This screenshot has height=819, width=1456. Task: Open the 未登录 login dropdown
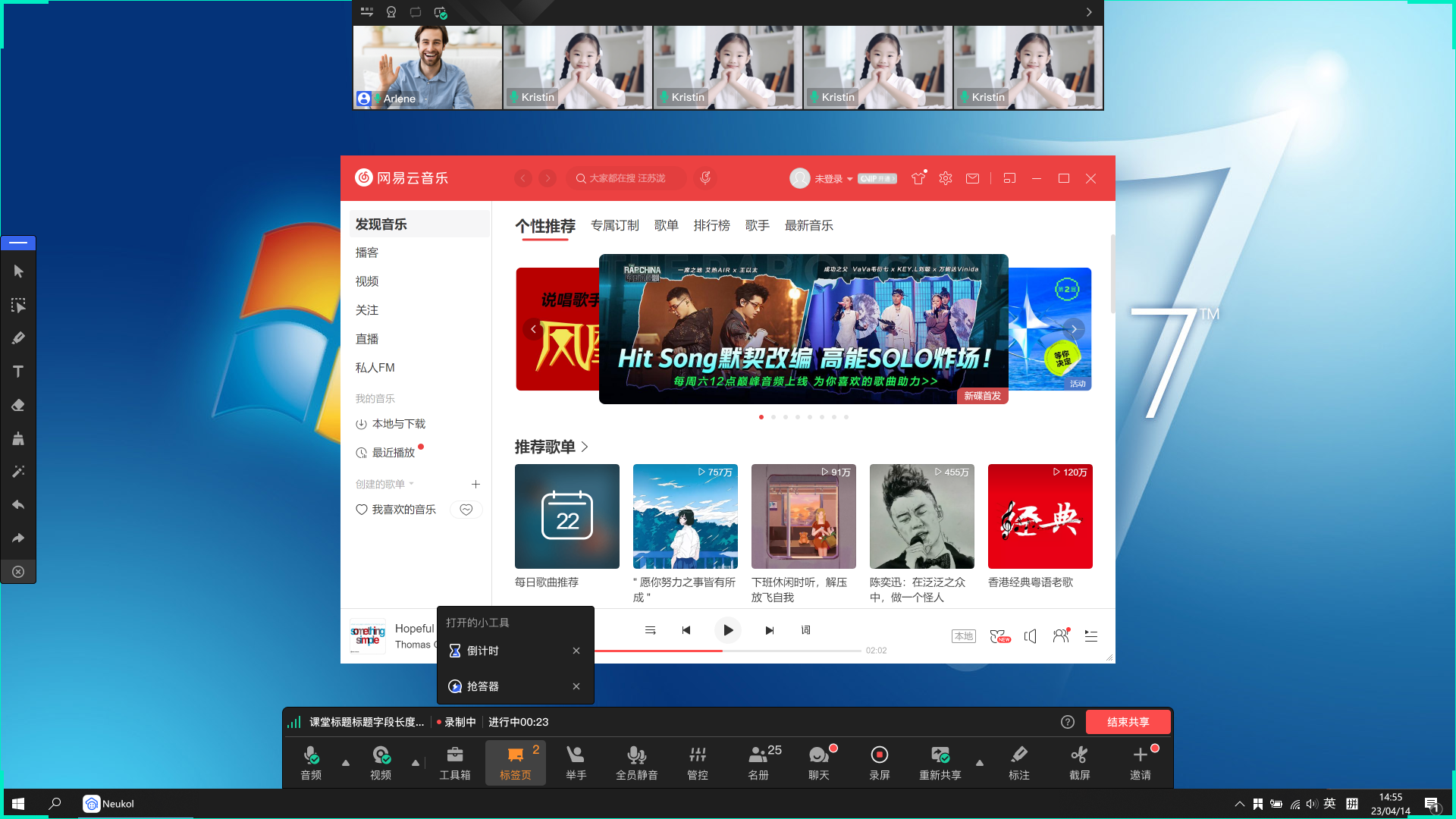click(833, 179)
